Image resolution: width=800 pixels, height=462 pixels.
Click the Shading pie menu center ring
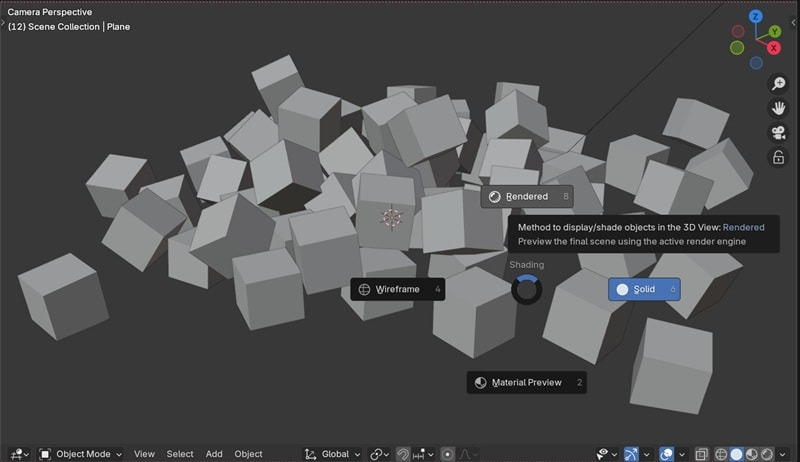[x=527, y=290]
